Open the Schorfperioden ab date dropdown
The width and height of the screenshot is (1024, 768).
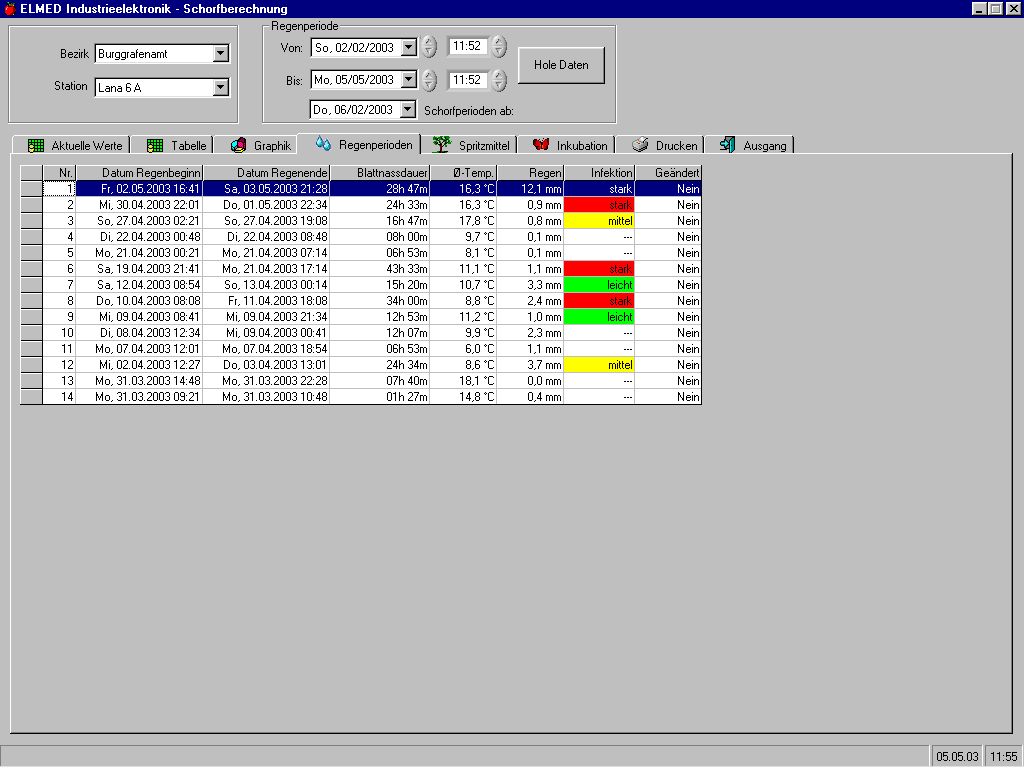click(x=408, y=110)
